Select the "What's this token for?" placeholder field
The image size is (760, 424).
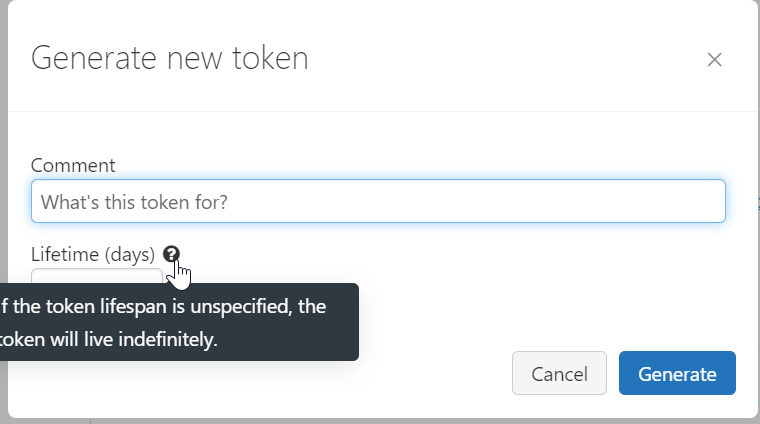point(378,201)
